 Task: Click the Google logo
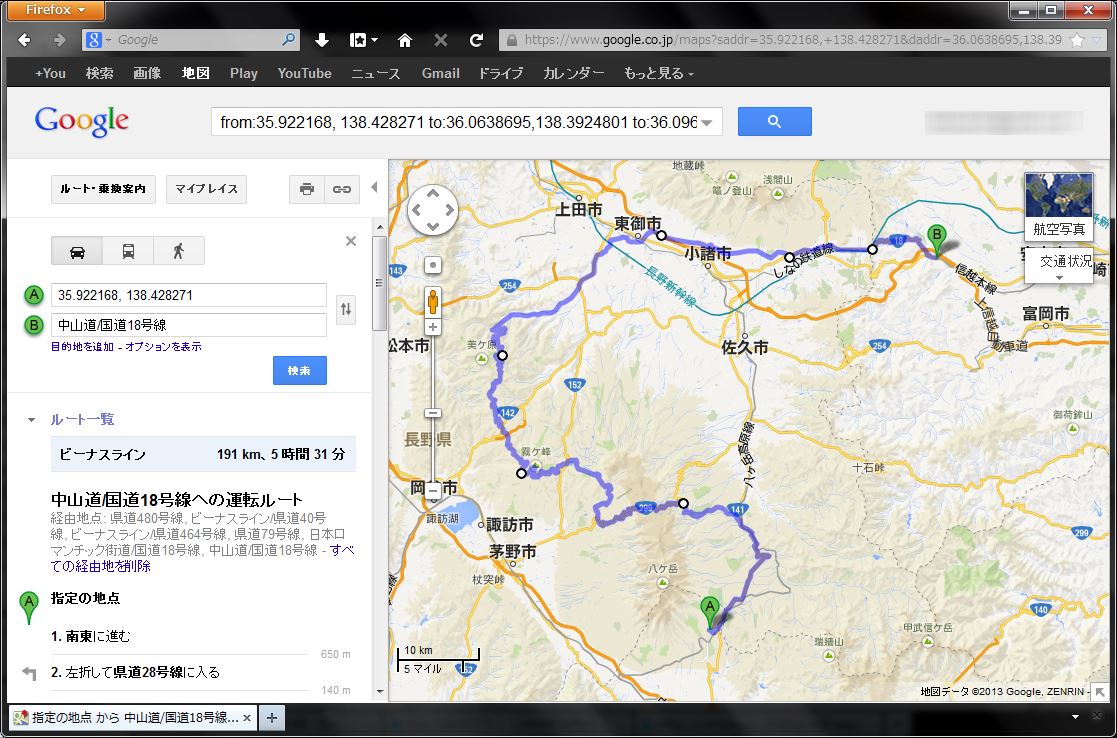tap(81, 122)
